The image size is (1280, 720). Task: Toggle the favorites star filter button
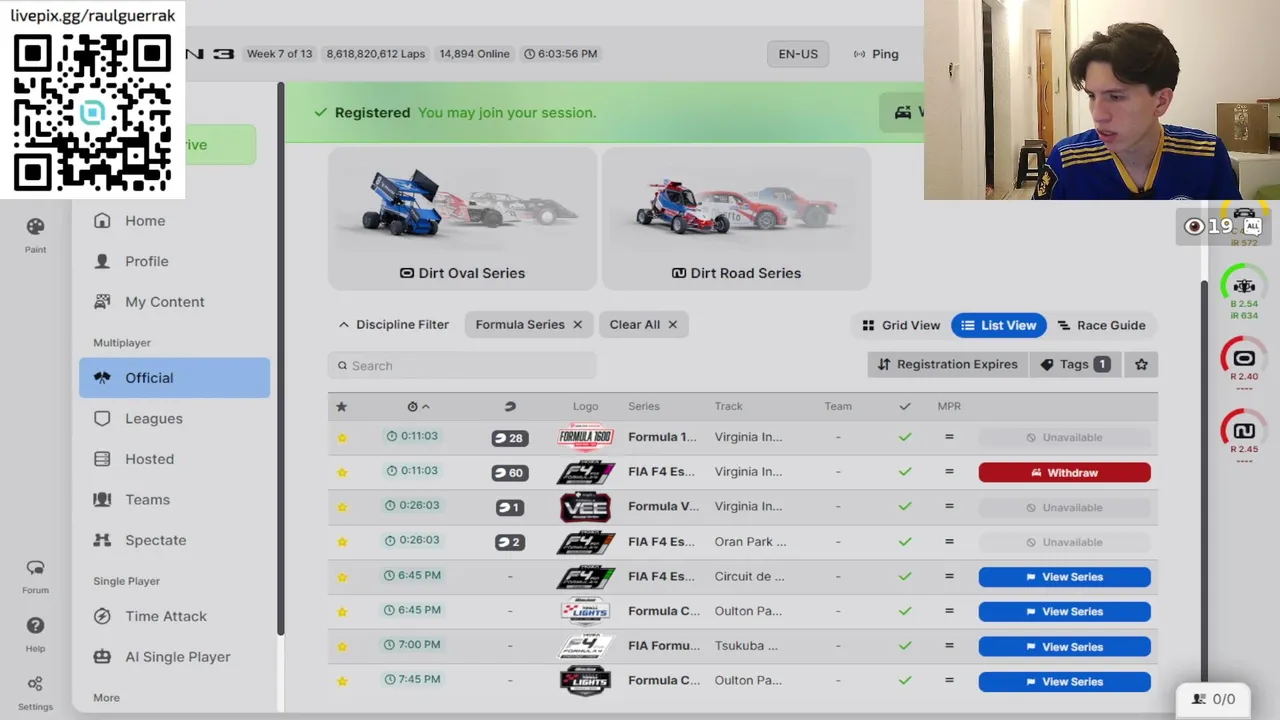(x=1141, y=365)
